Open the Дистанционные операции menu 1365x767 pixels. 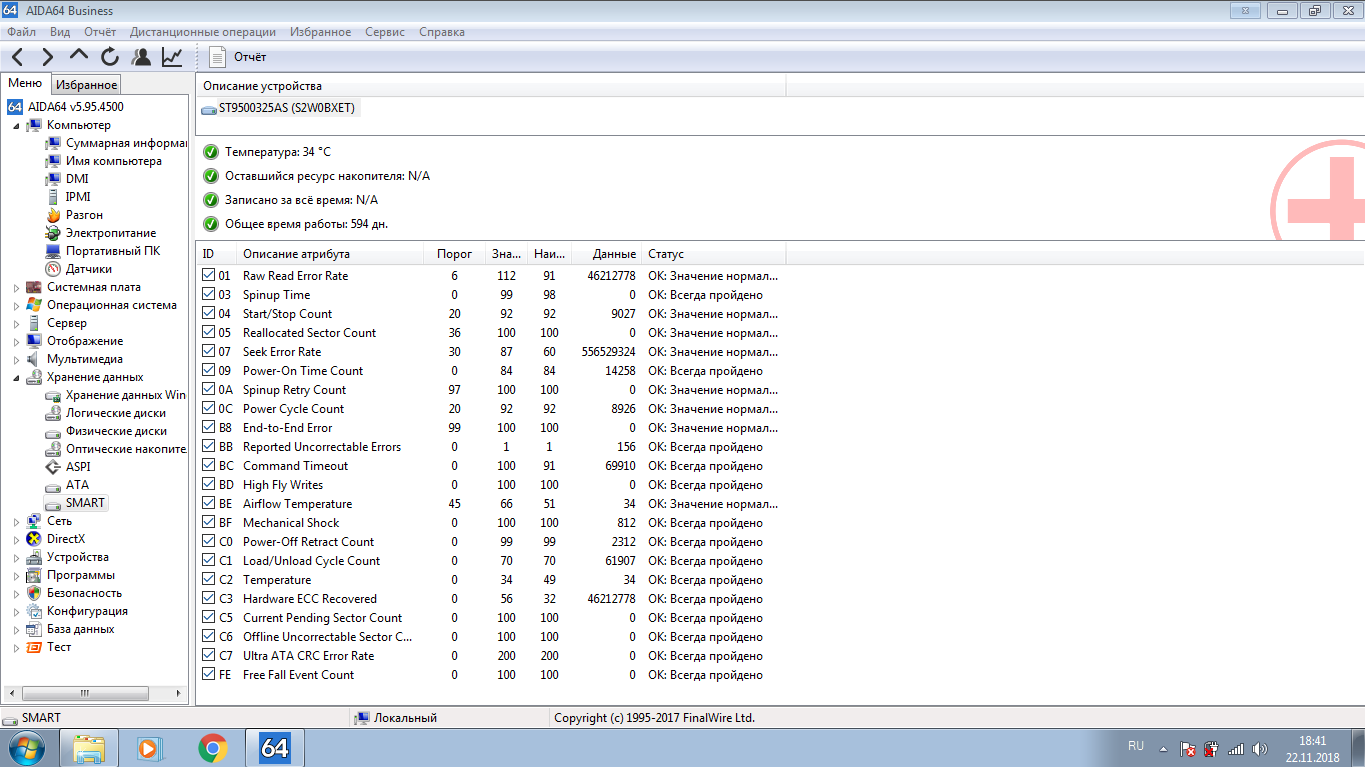[x=203, y=32]
